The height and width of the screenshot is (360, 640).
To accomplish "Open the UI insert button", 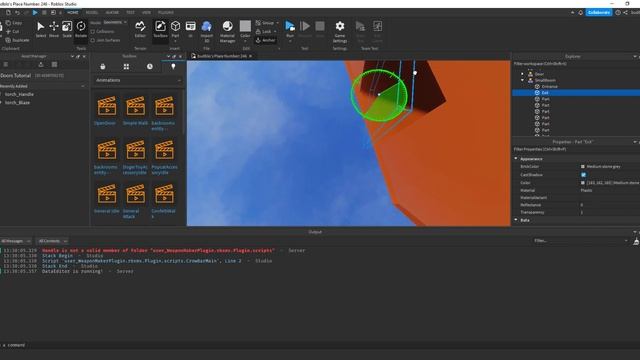I will 190,29.
